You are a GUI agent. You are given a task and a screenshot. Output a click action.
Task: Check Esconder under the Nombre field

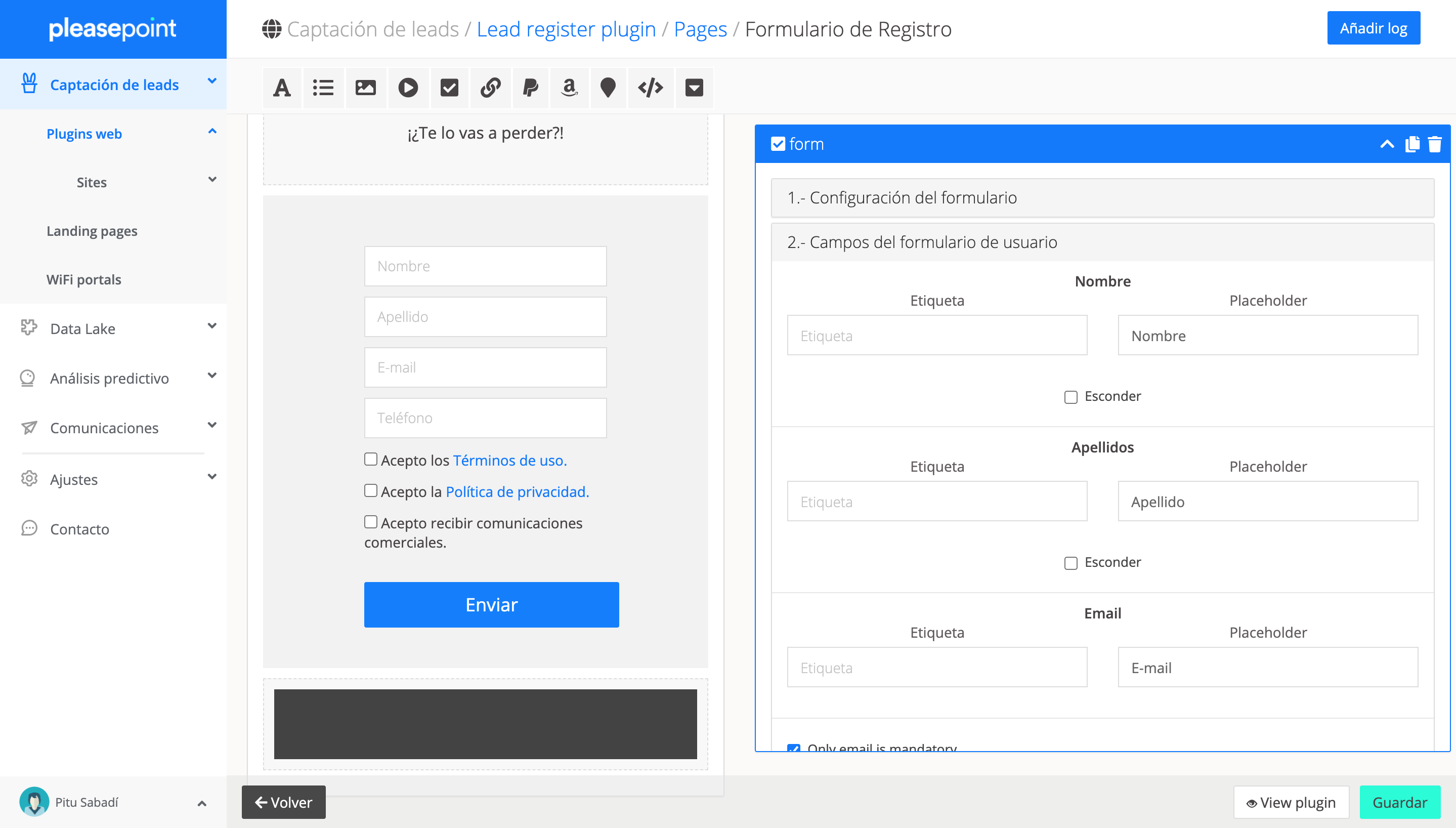click(1070, 397)
